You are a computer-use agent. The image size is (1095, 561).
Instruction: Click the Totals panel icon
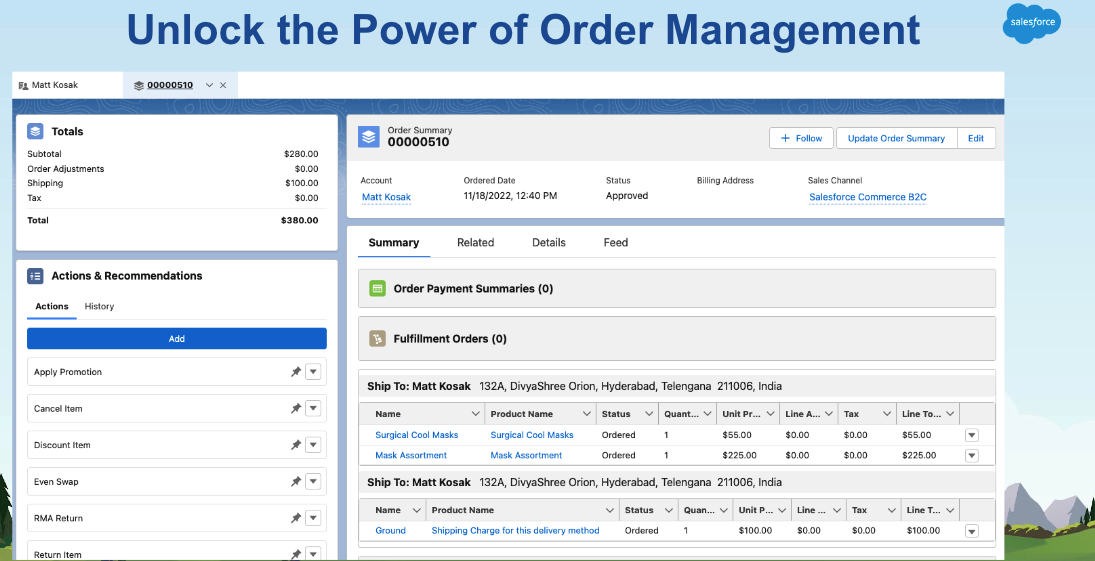(x=35, y=131)
